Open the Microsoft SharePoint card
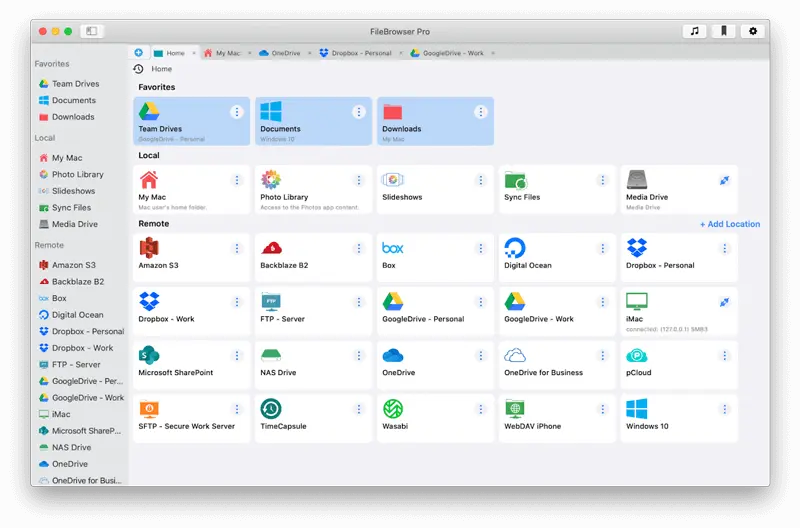 [191, 365]
